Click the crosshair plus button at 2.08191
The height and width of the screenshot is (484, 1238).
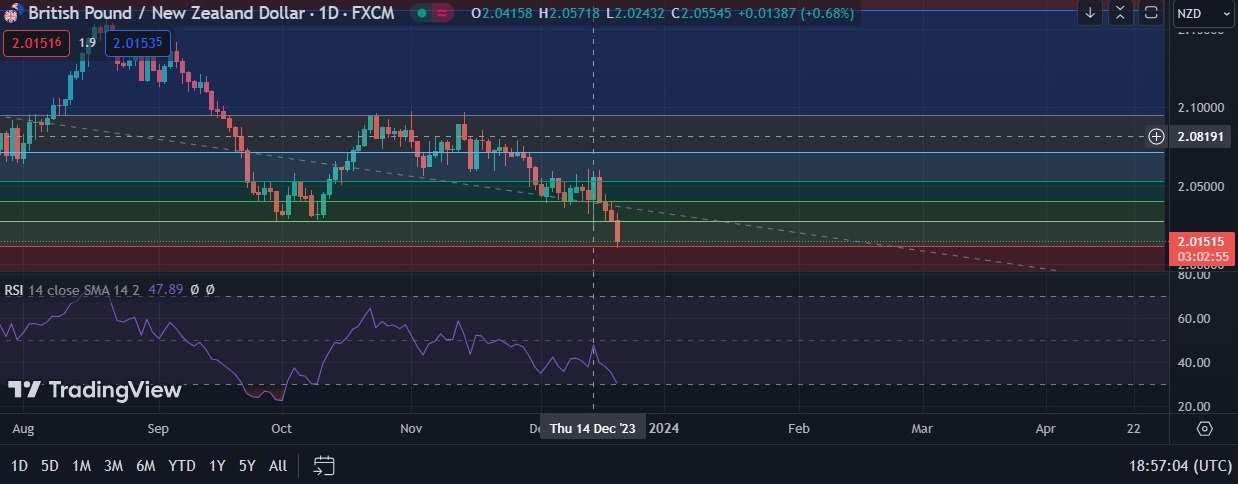pos(1156,136)
